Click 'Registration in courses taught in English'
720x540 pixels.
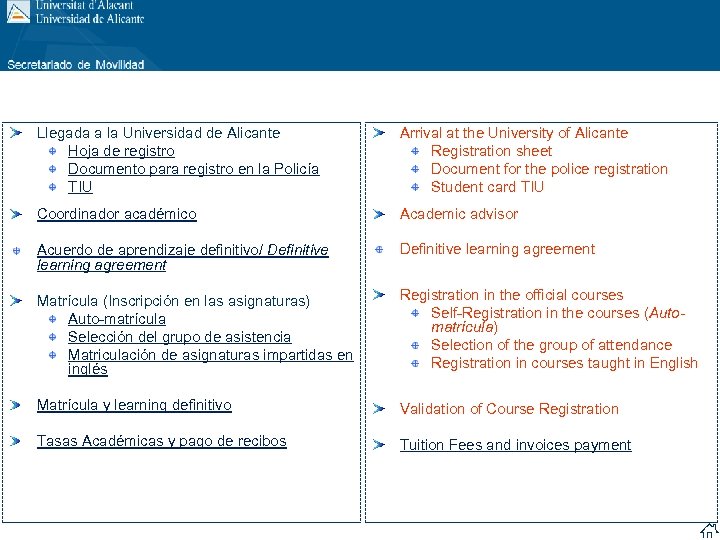[564, 363]
